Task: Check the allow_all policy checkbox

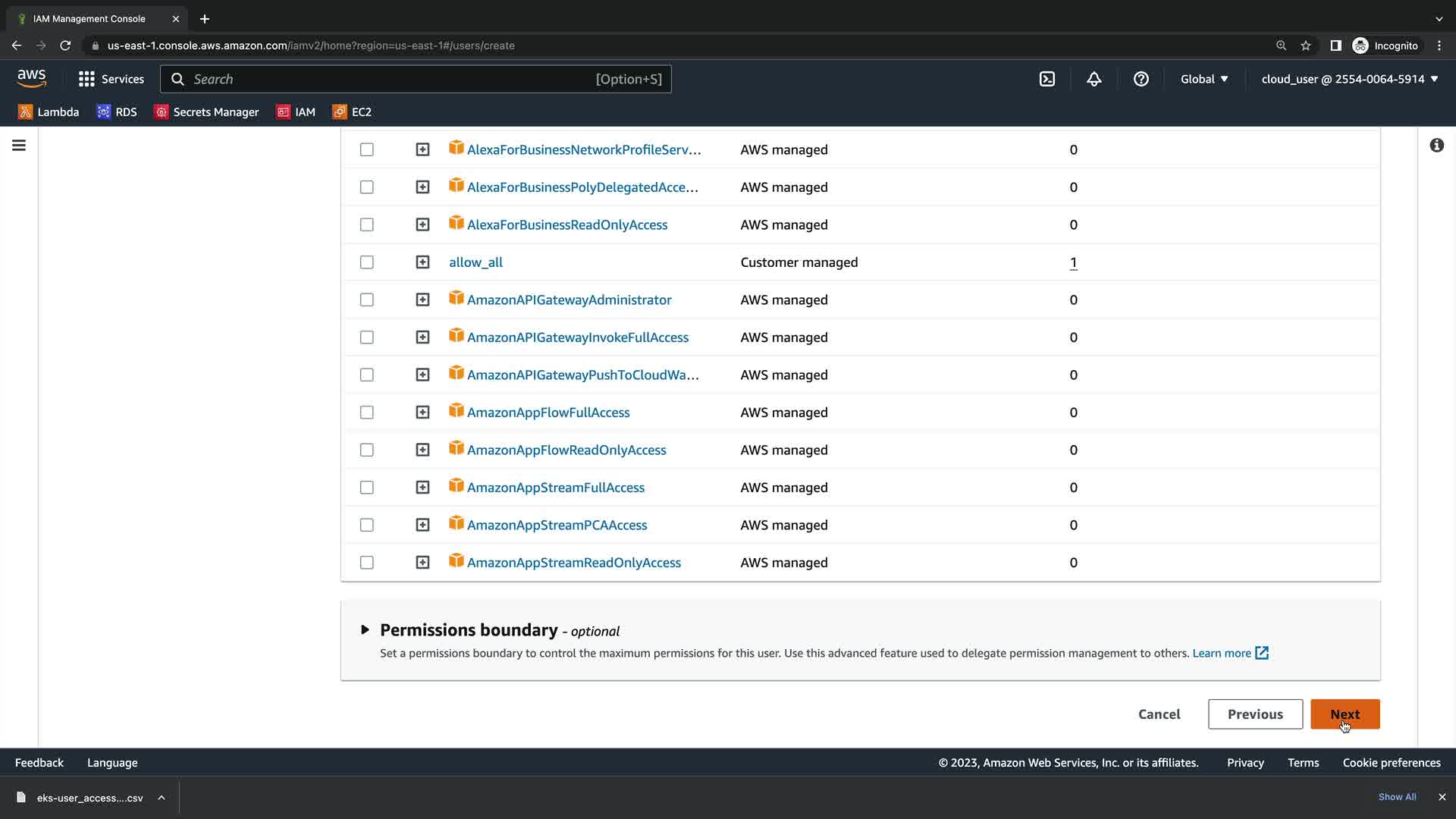Action: (367, 262)
